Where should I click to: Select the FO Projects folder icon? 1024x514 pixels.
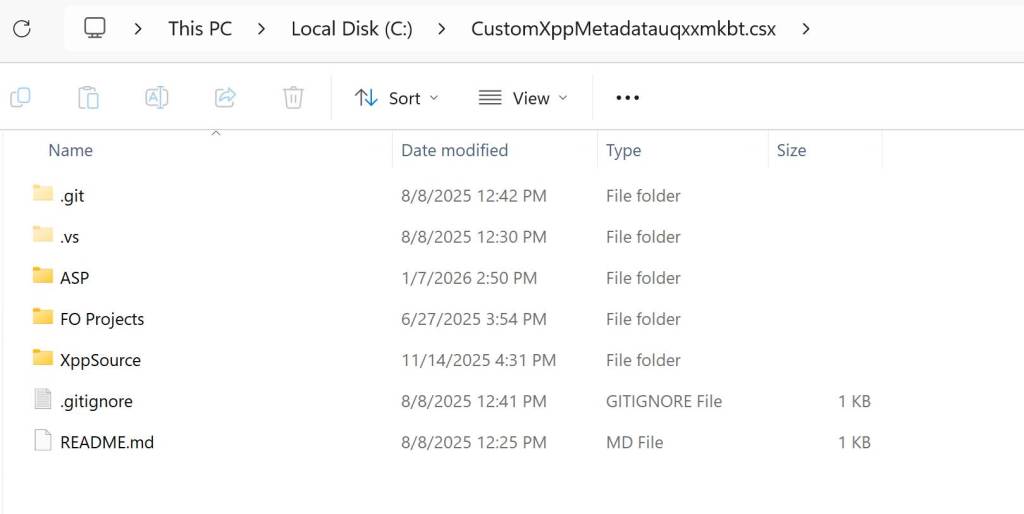[x=42, y=318]
